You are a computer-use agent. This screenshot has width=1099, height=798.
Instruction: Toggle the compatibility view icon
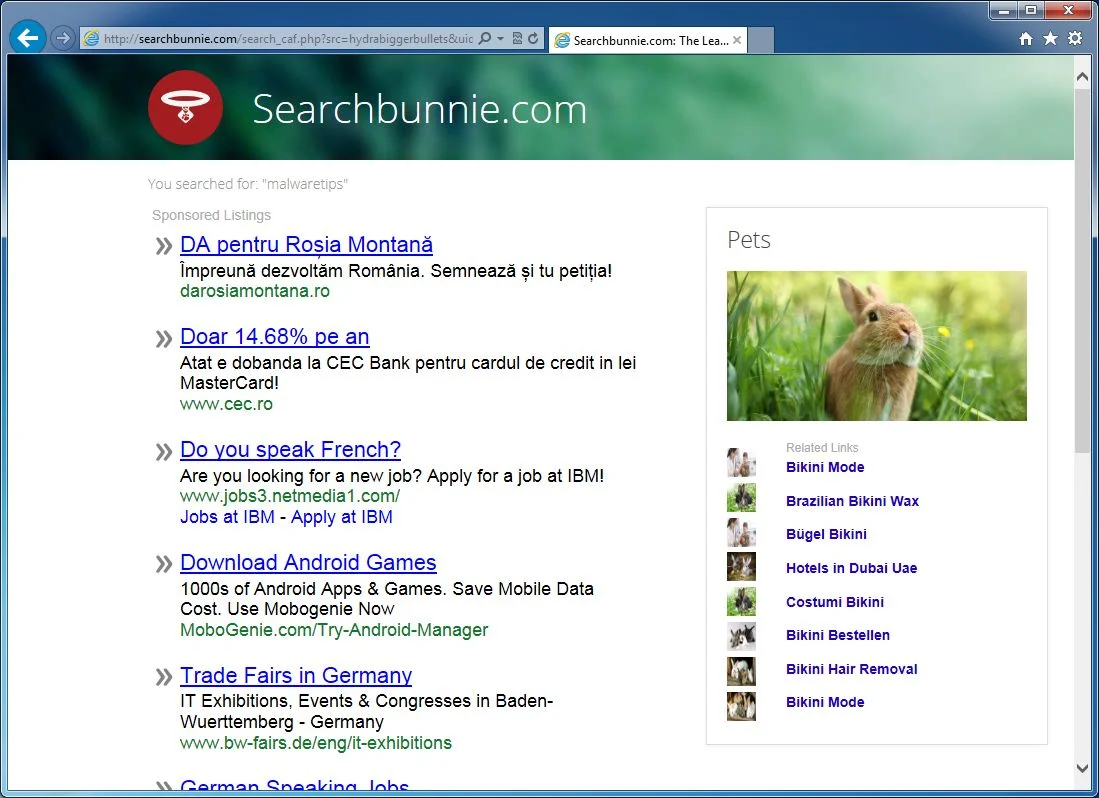pyautogui.click(x=517, y=39)
